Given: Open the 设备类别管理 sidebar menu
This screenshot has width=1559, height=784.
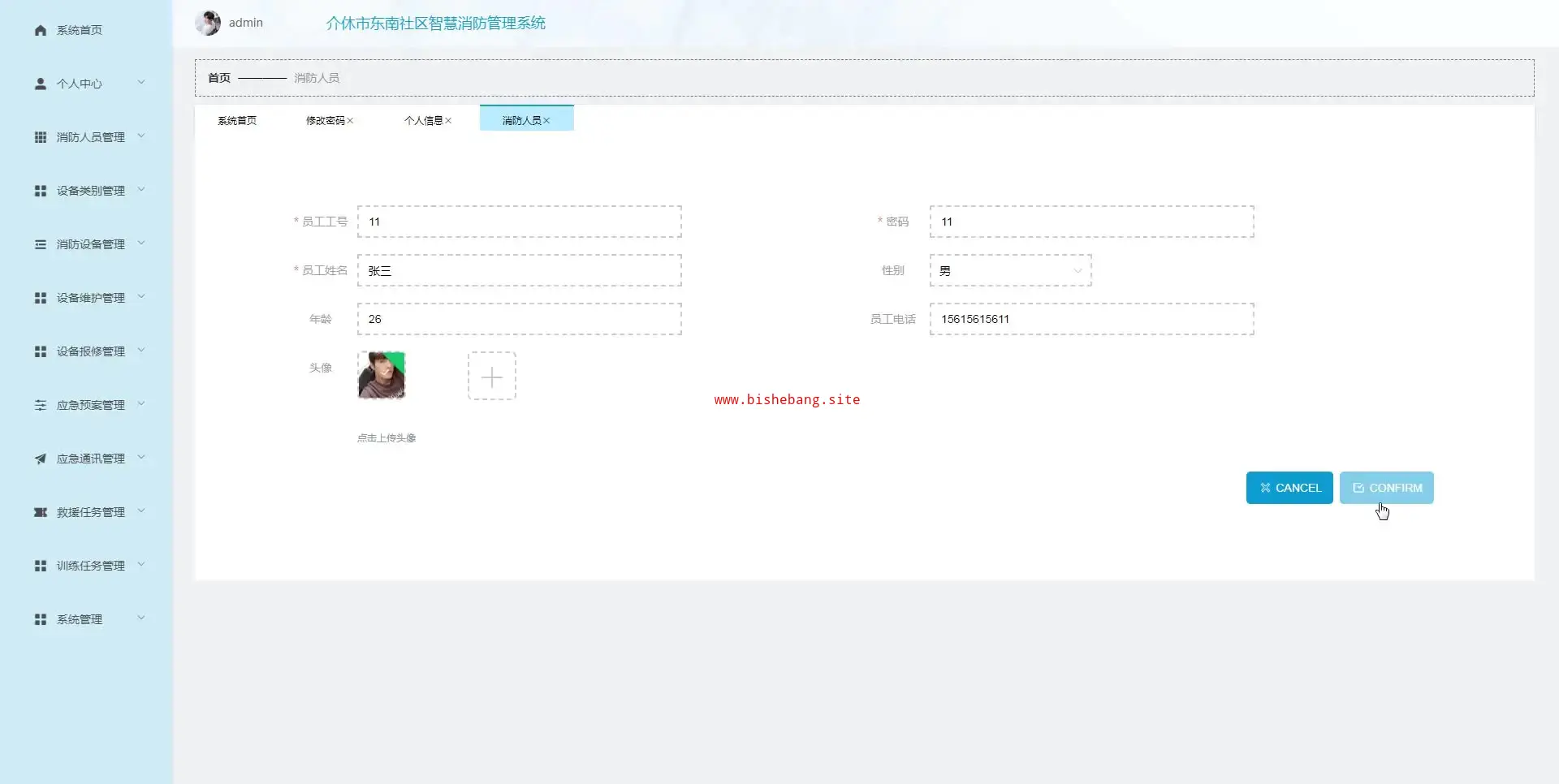Looking at the screenshot, I should coord(91,191).
